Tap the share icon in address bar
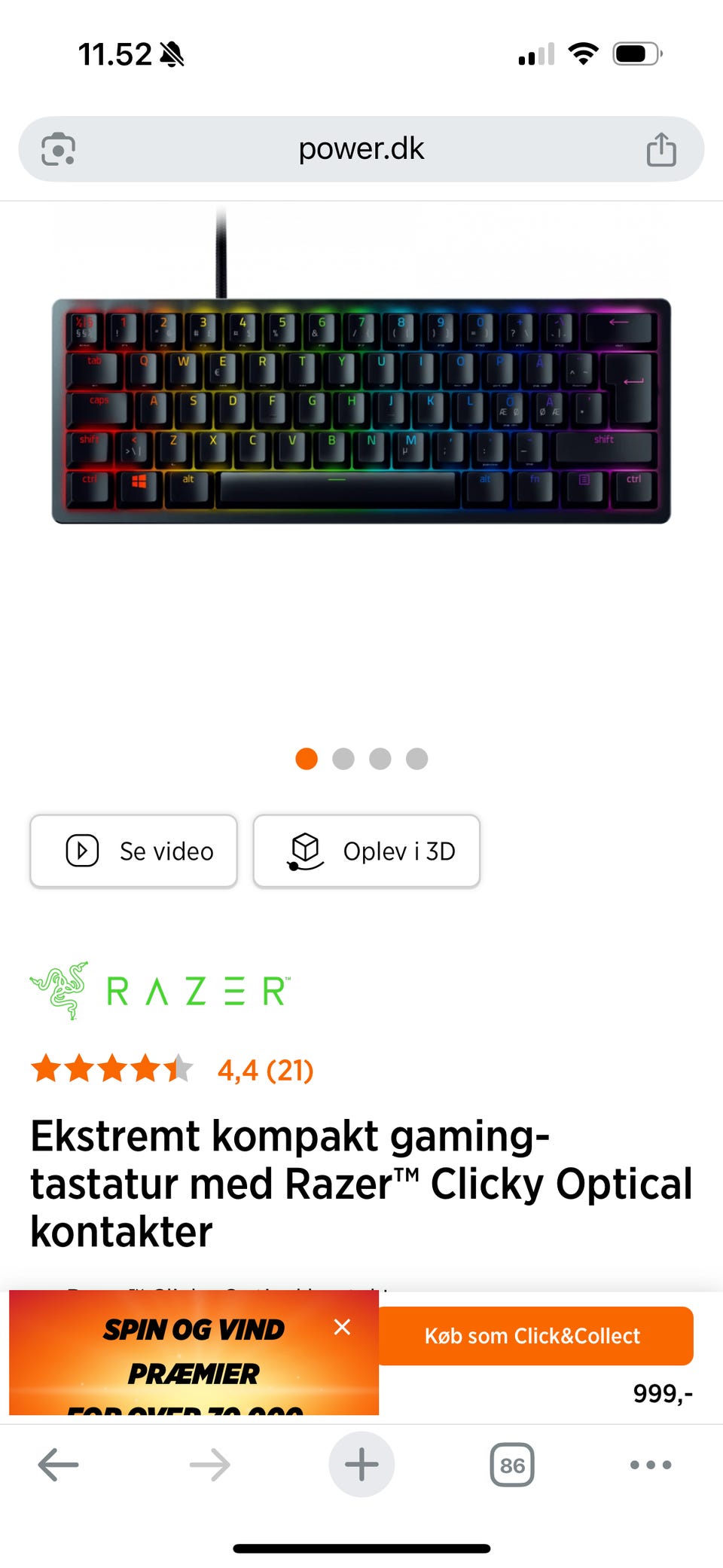The height and width of the screenshot is (1568, 723). point(661,149)
